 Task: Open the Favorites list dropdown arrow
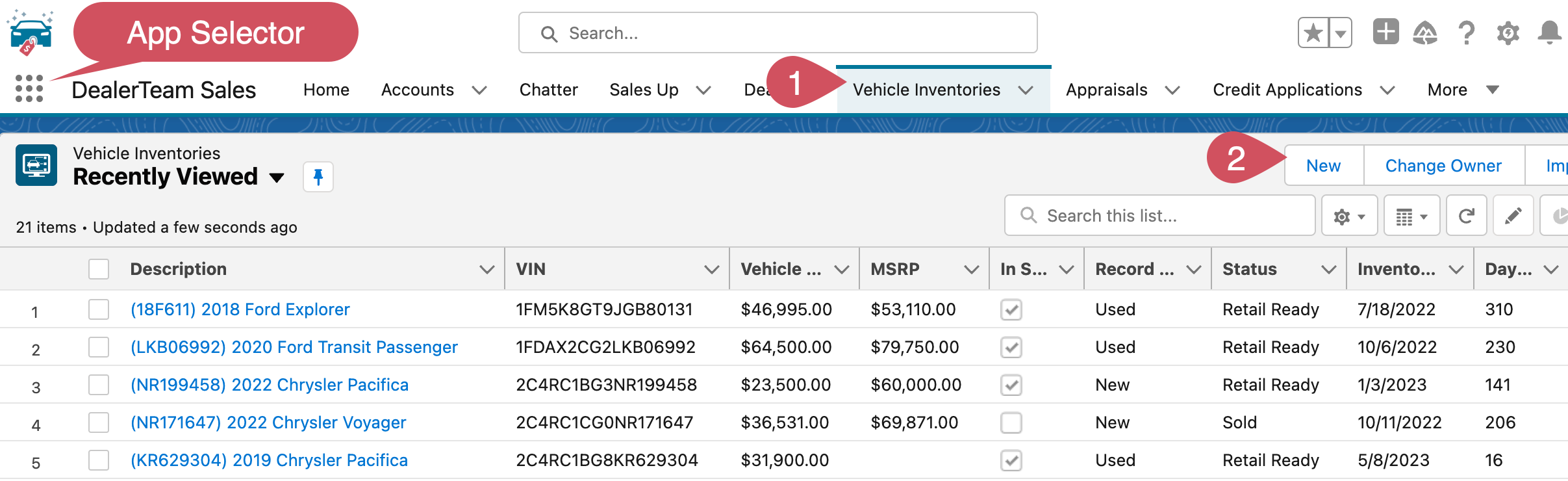1341,32
